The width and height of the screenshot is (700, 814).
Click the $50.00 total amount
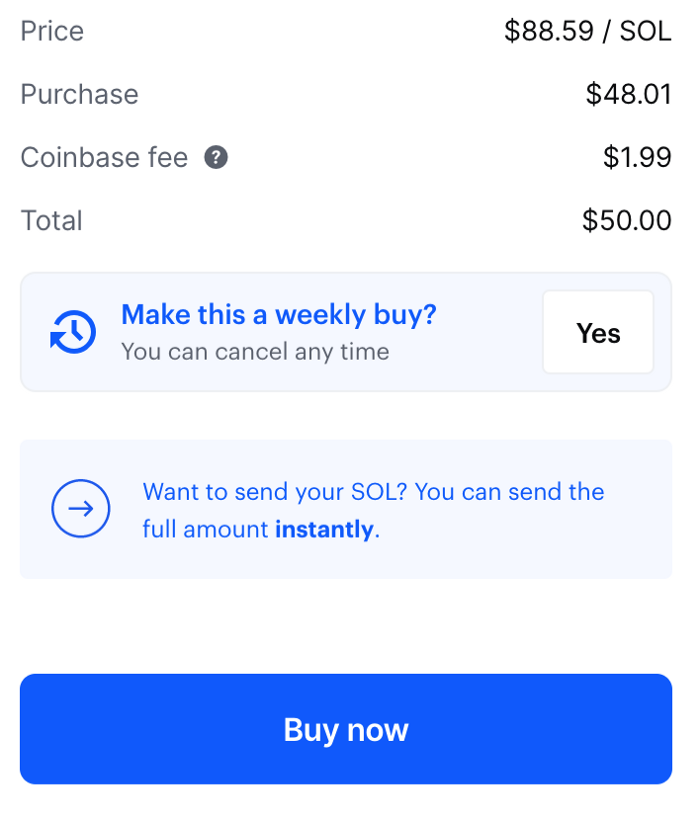click(x=627, y=221)
